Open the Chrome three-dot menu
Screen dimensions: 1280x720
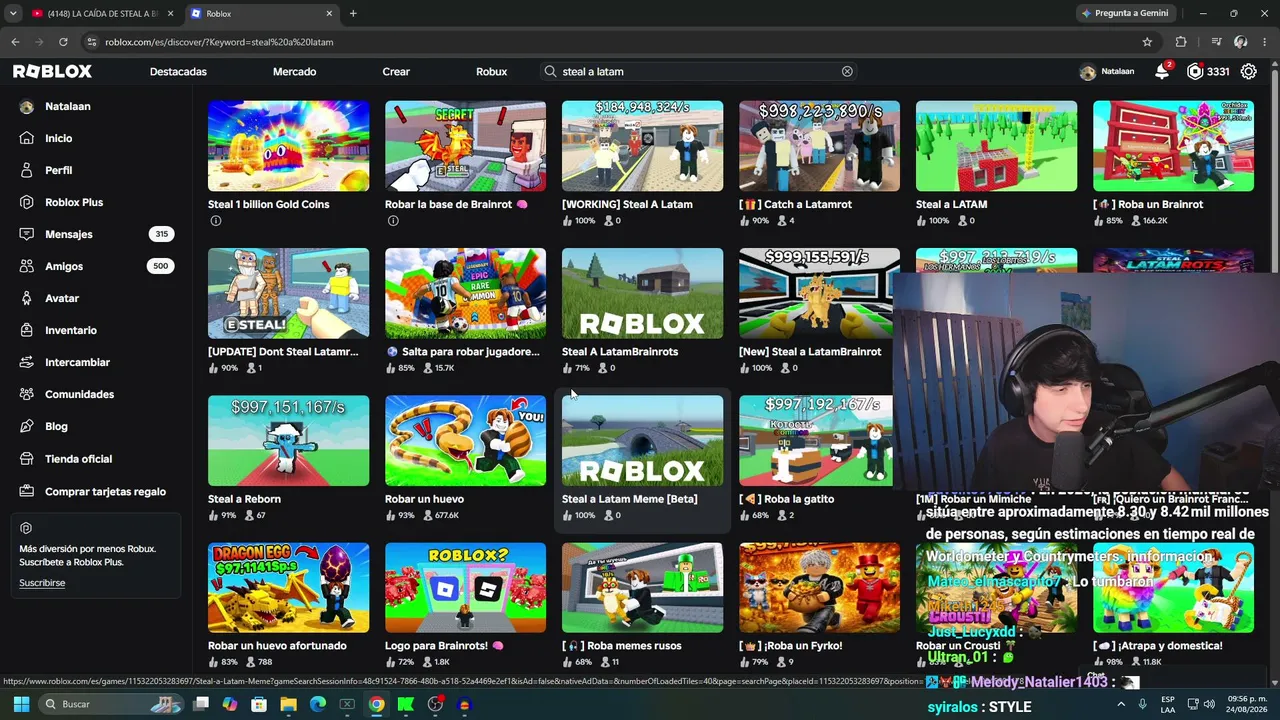click(1265, 42)
